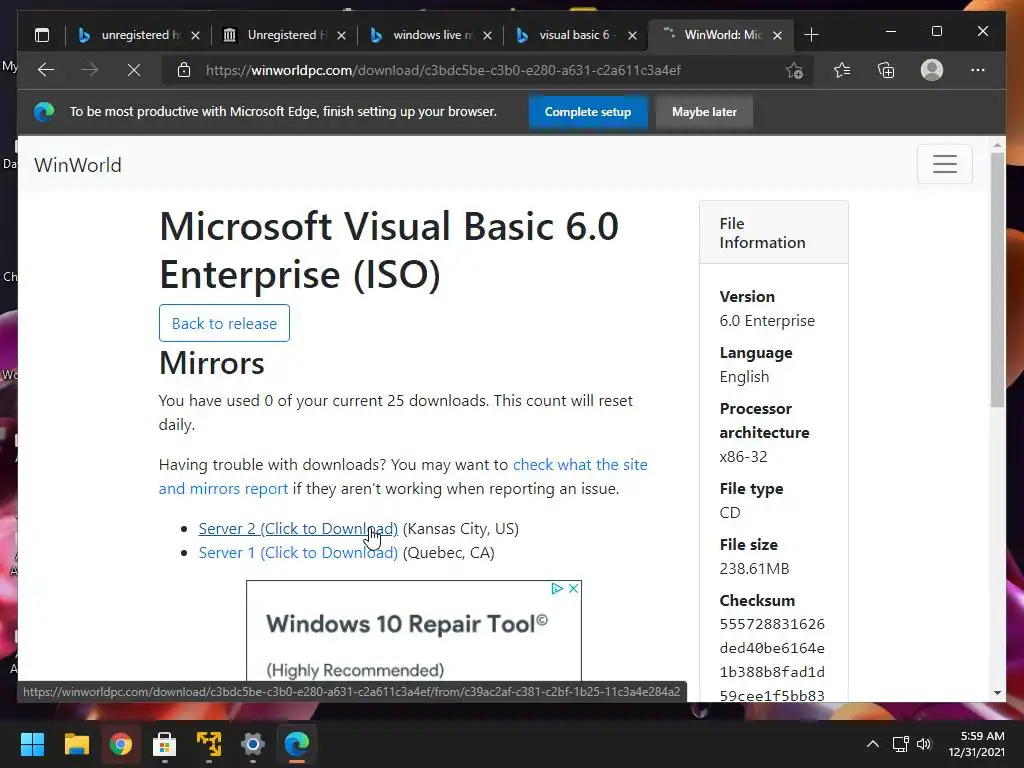Open the tab actions menu icon

(x=42, y=35)
